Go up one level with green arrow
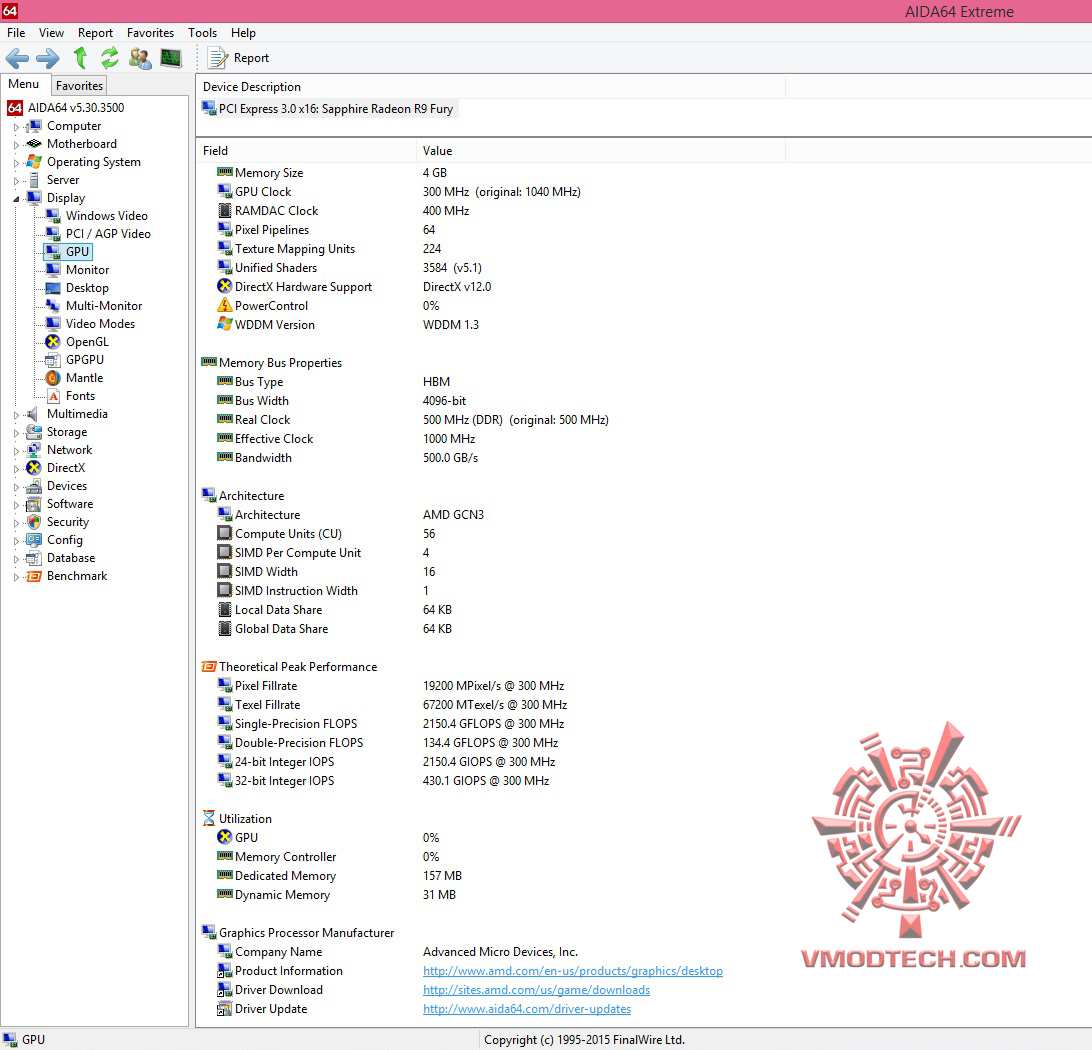The image size is (1092, 1050). click(80, 58)
